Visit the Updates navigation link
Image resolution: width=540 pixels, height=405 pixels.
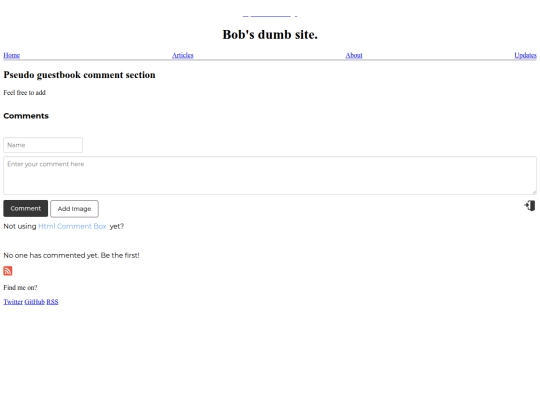tap(525, 55)
